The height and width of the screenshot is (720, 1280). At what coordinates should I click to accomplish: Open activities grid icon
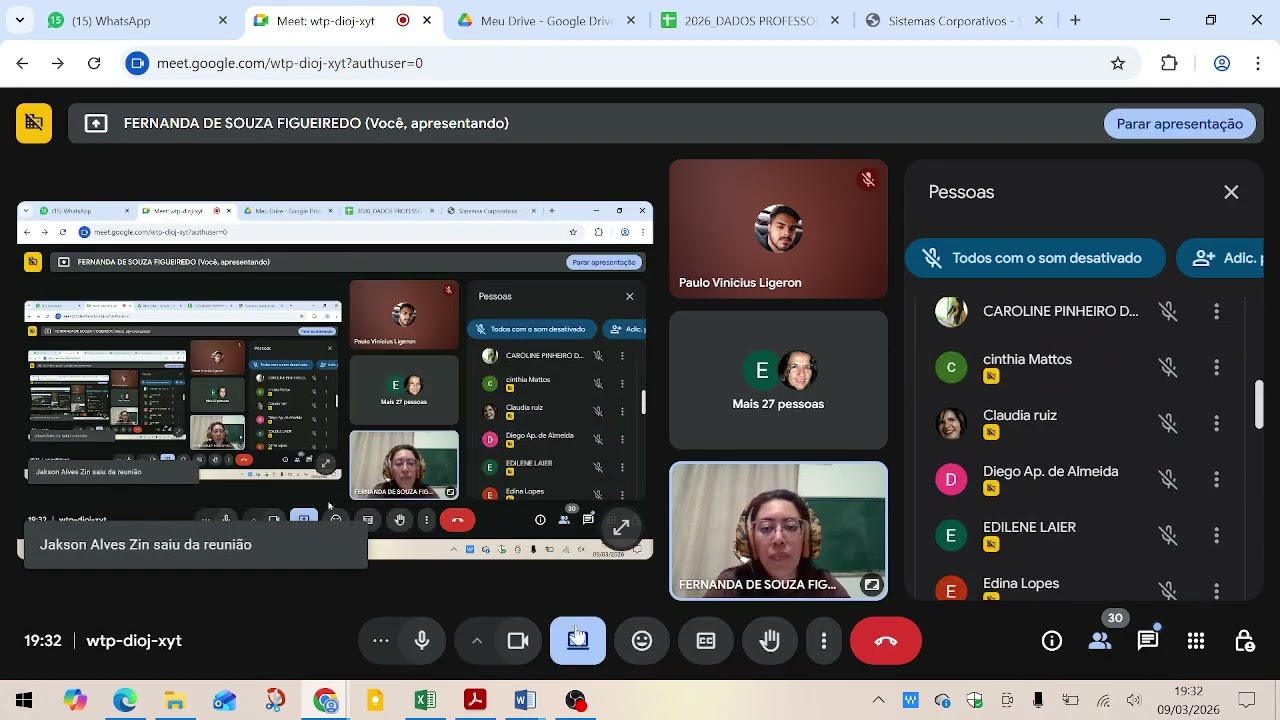pos(1196,641)
